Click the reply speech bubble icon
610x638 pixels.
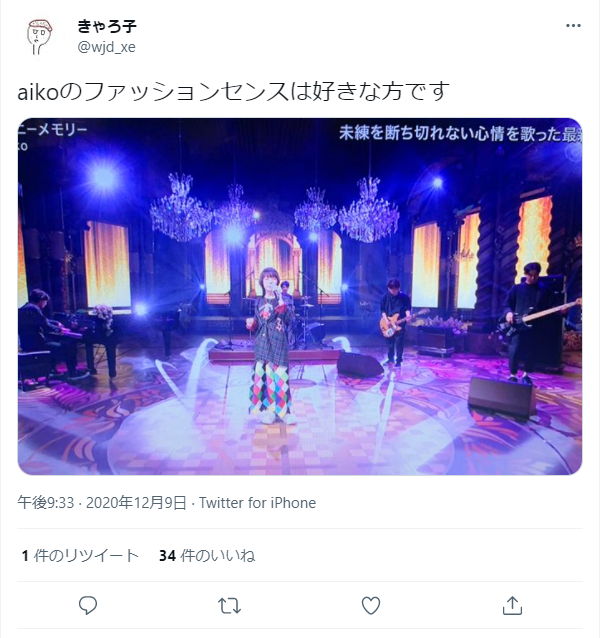point(87,605)
